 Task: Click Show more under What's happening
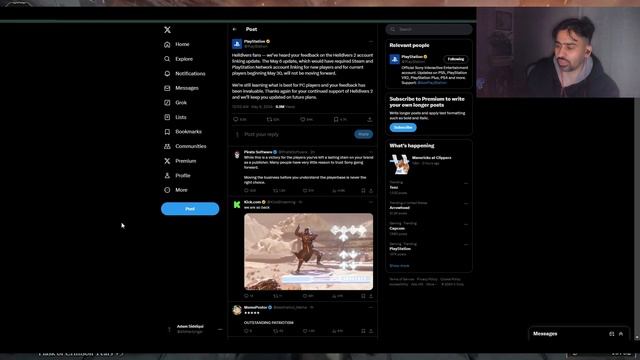tap(399, 266)
